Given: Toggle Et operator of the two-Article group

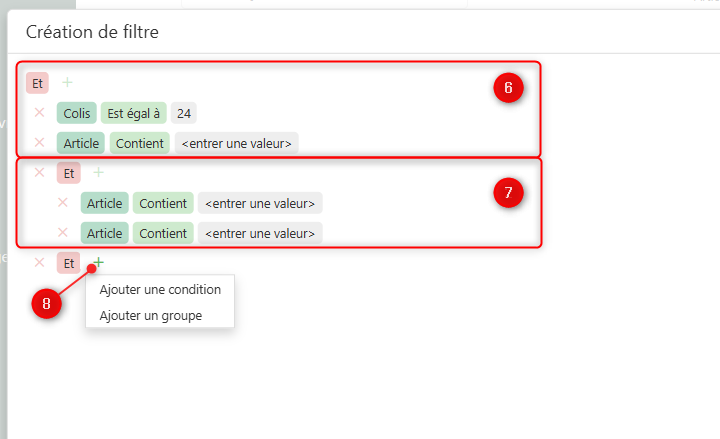Looking at the screenshot, I should (69, 173).
